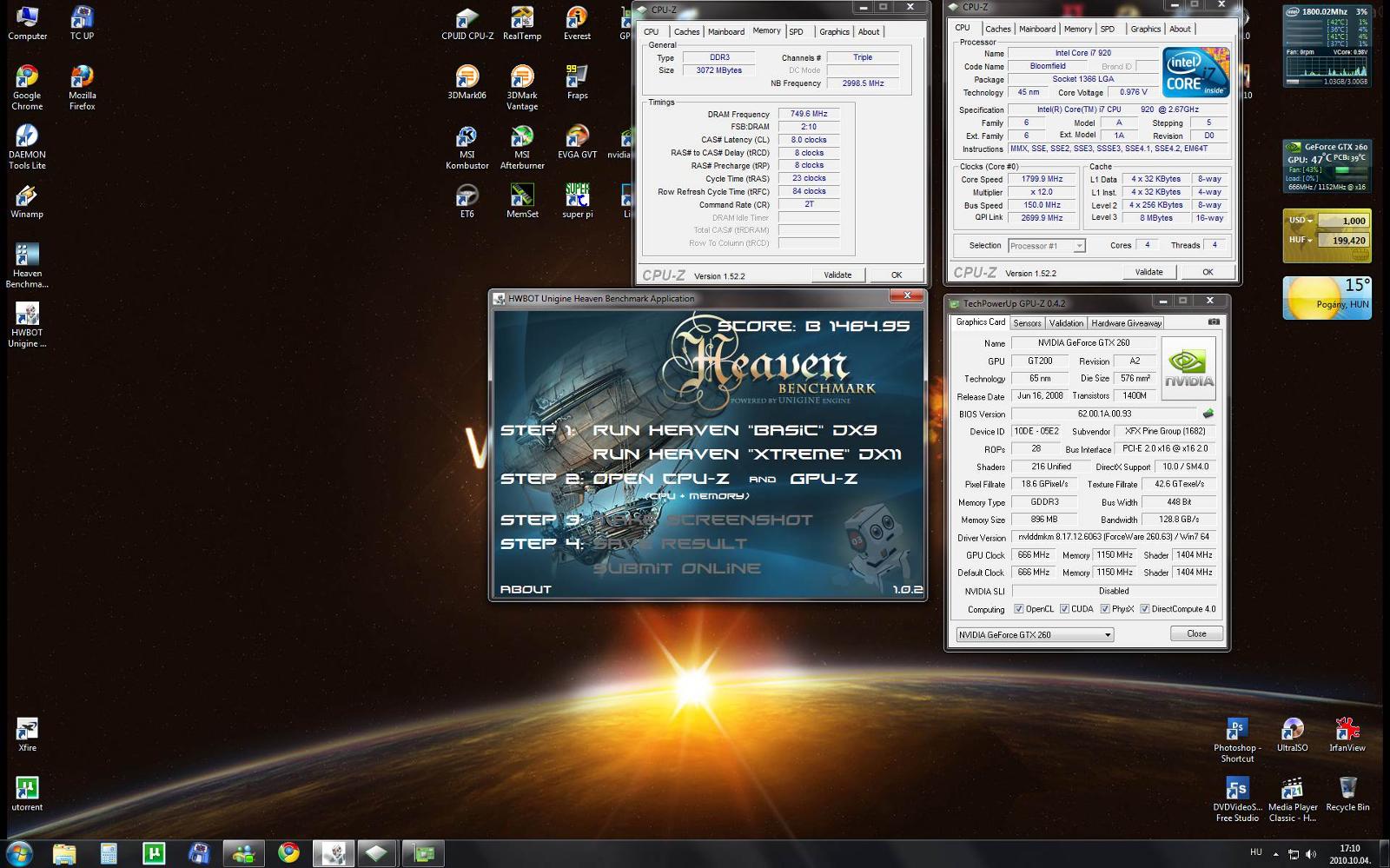
Task: Open the Computer desktop icon
Action: tap(27, 23)
